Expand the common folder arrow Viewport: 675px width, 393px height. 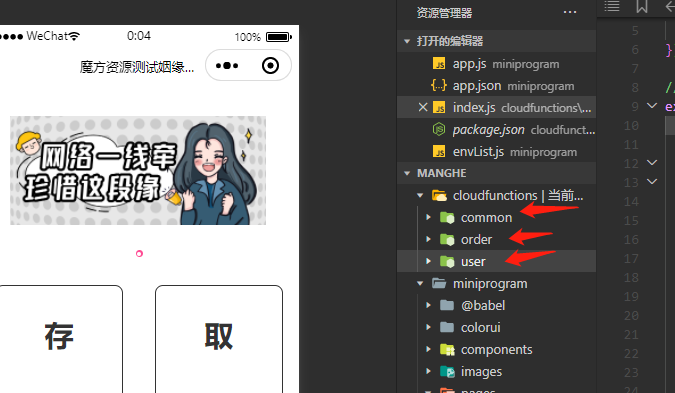coord(428,217)
